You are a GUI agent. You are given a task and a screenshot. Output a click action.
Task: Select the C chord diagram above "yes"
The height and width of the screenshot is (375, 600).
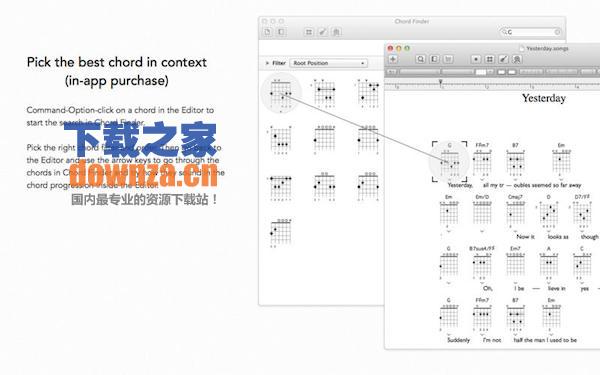[582, 263]
